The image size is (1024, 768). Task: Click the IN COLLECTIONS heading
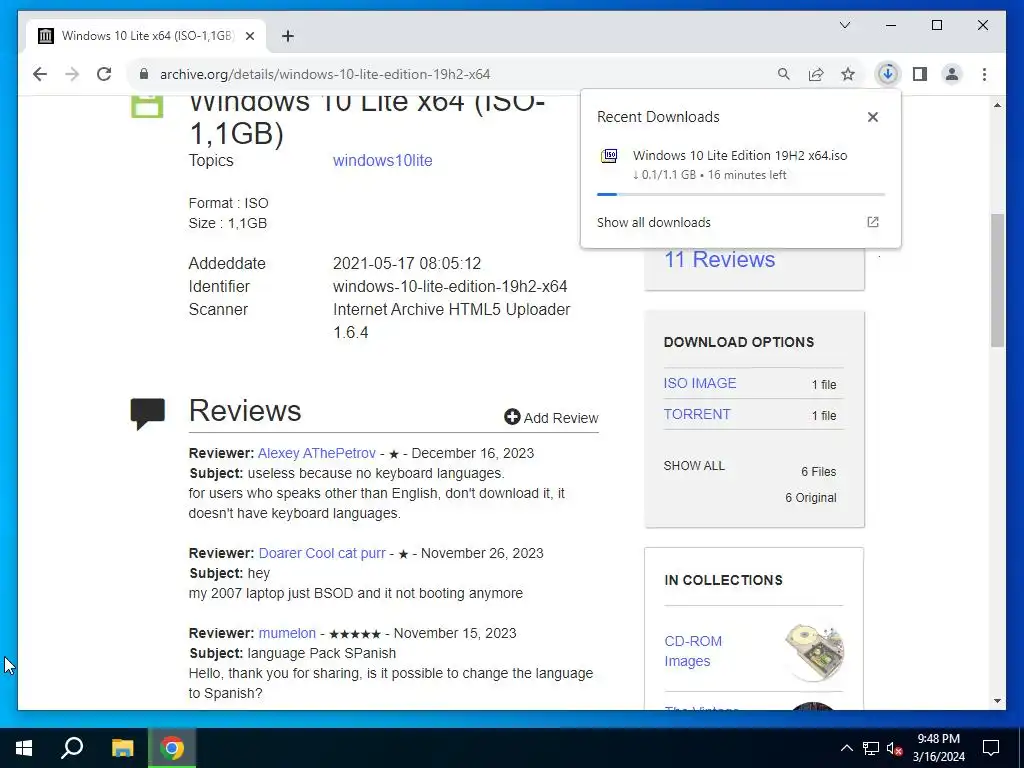point(723,580)
